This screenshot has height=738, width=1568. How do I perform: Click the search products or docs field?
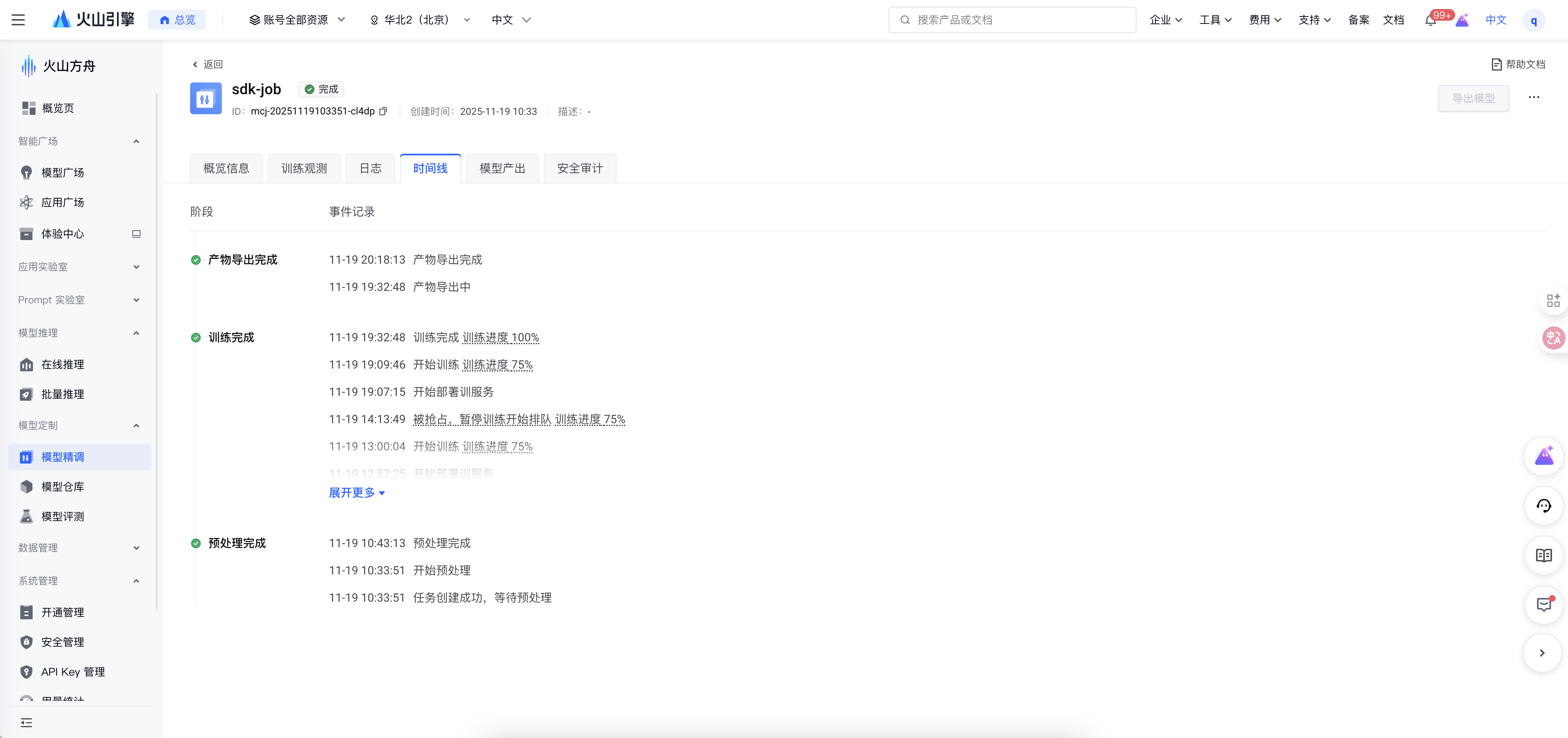(1012, 19)
